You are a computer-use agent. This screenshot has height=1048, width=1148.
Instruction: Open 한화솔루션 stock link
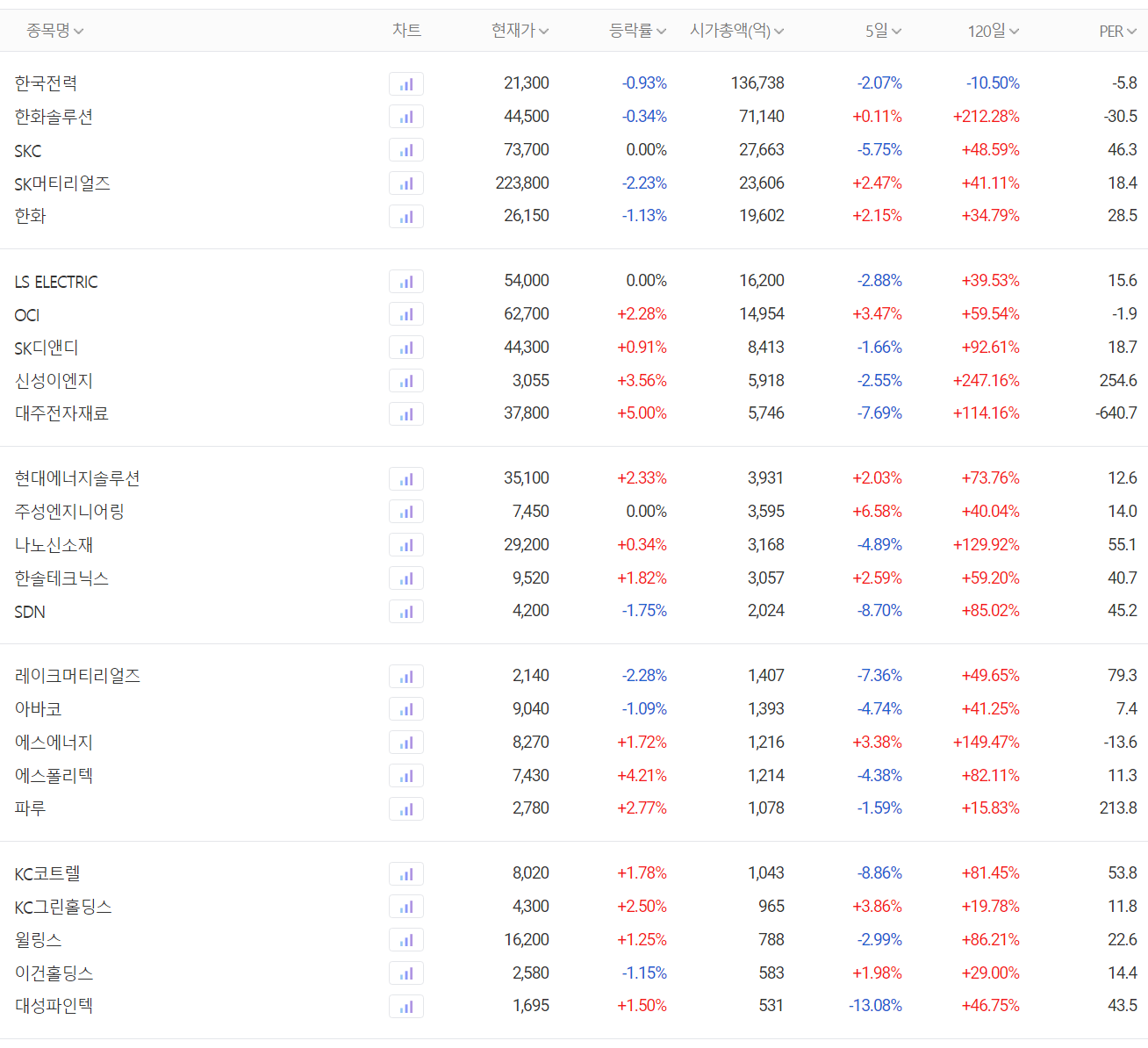tap(54, 117)
